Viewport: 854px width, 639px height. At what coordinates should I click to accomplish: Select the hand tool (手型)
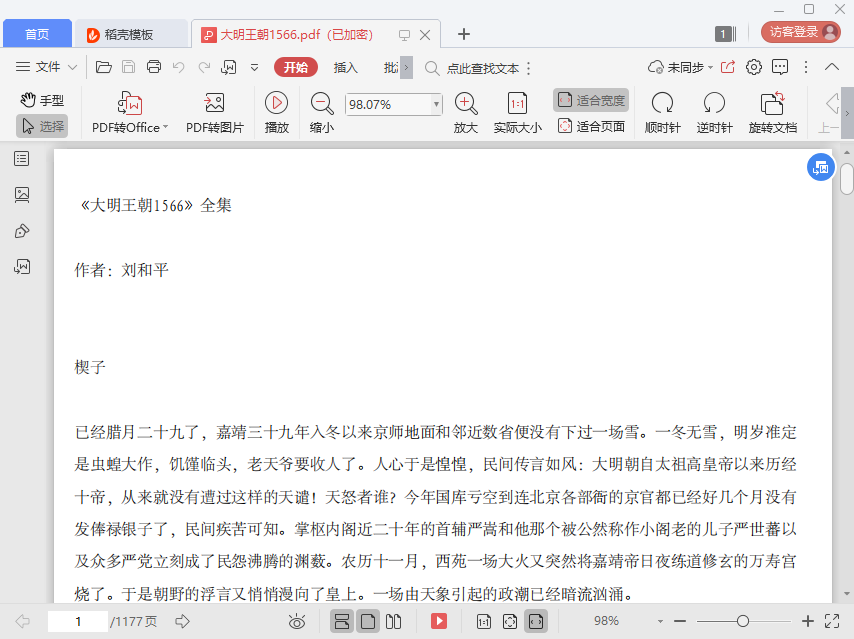(x=42, y=100)
